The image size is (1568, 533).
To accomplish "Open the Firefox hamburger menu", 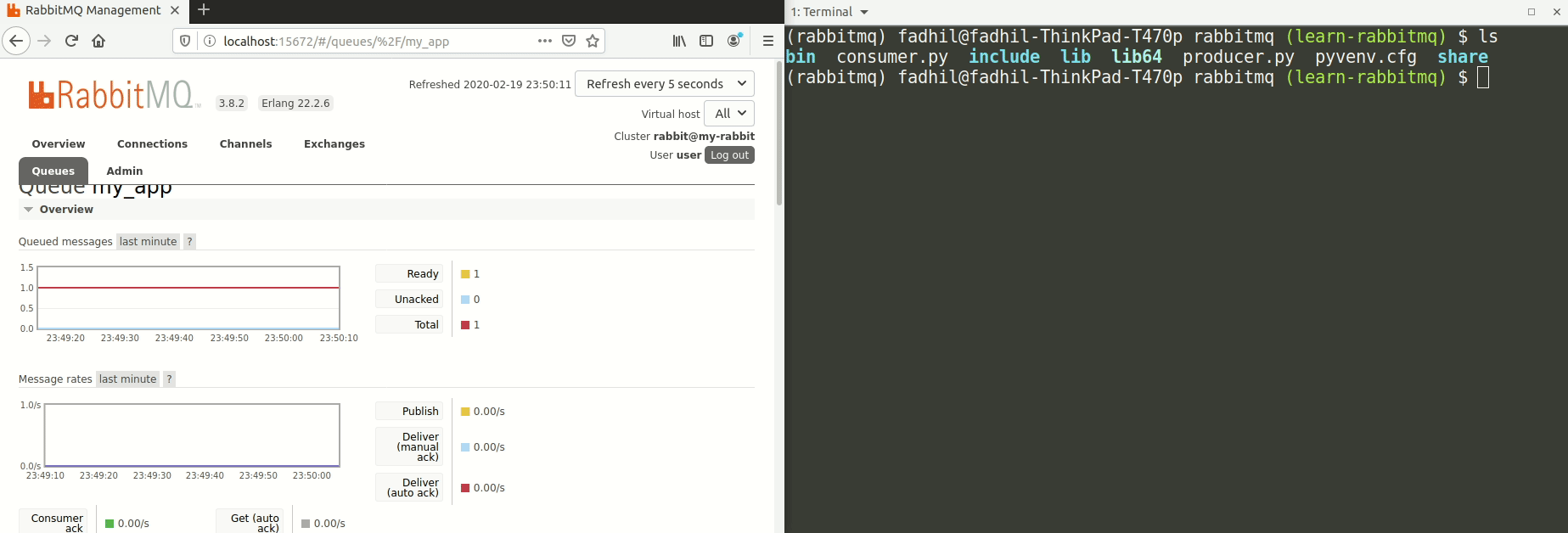I will [x=768, y=41].
